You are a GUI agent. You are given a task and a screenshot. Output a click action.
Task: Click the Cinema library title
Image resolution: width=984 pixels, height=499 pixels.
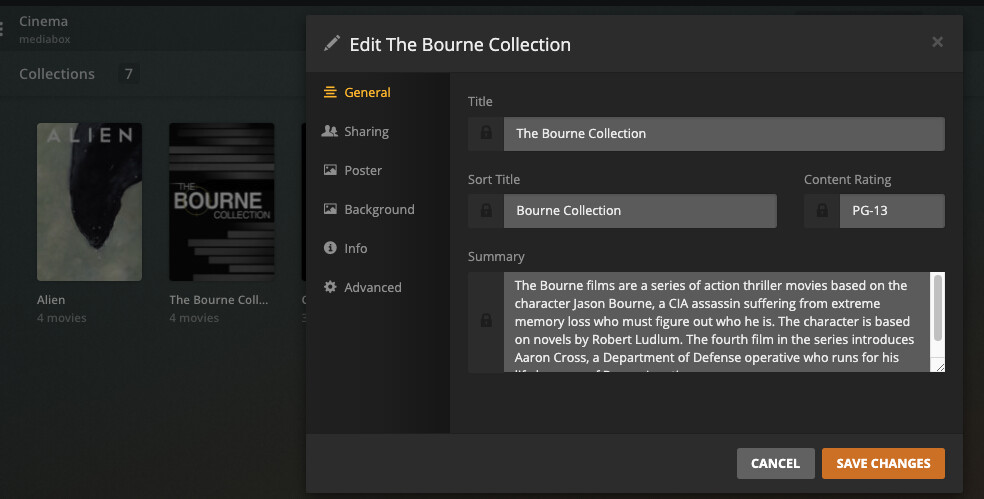43,21
